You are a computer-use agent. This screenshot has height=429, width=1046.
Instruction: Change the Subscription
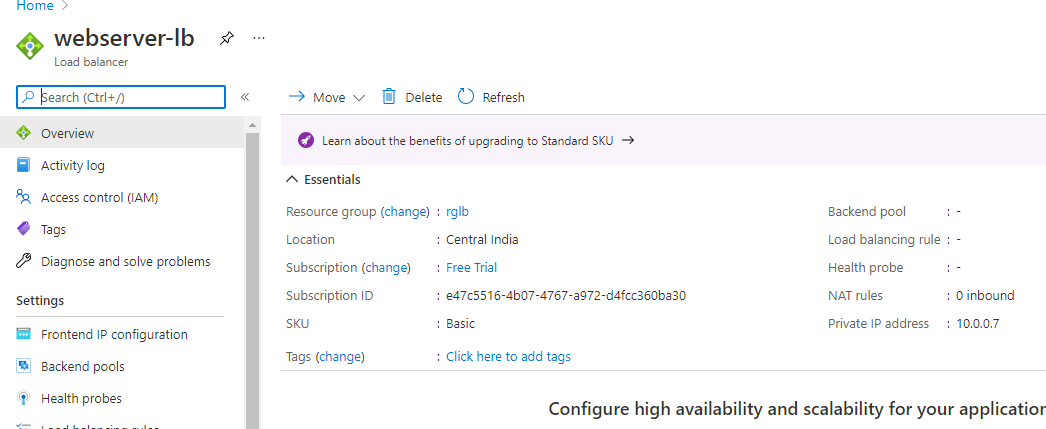[x=386, y=268]
